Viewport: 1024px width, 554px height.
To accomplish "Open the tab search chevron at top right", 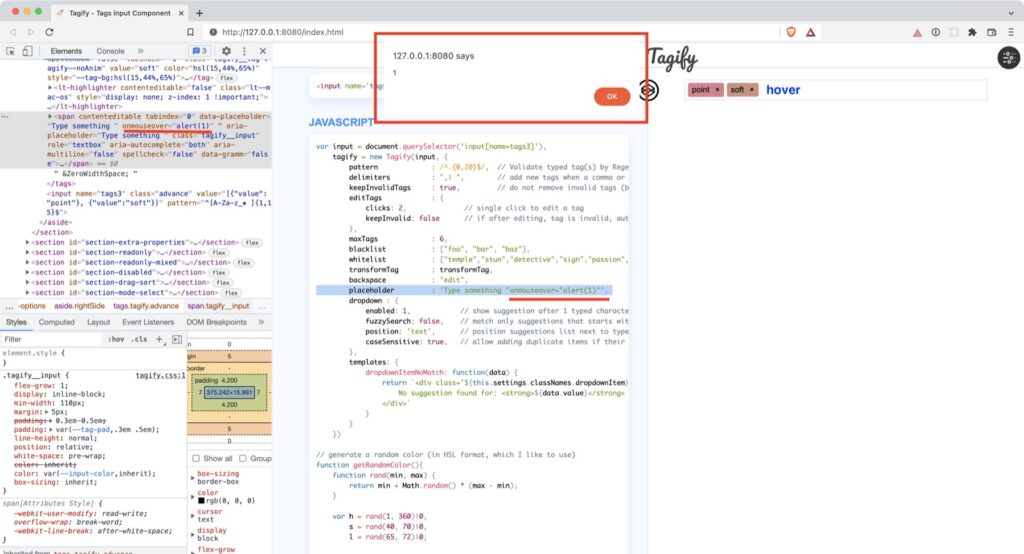I will pyautogui.click(x=1011, y=12).
